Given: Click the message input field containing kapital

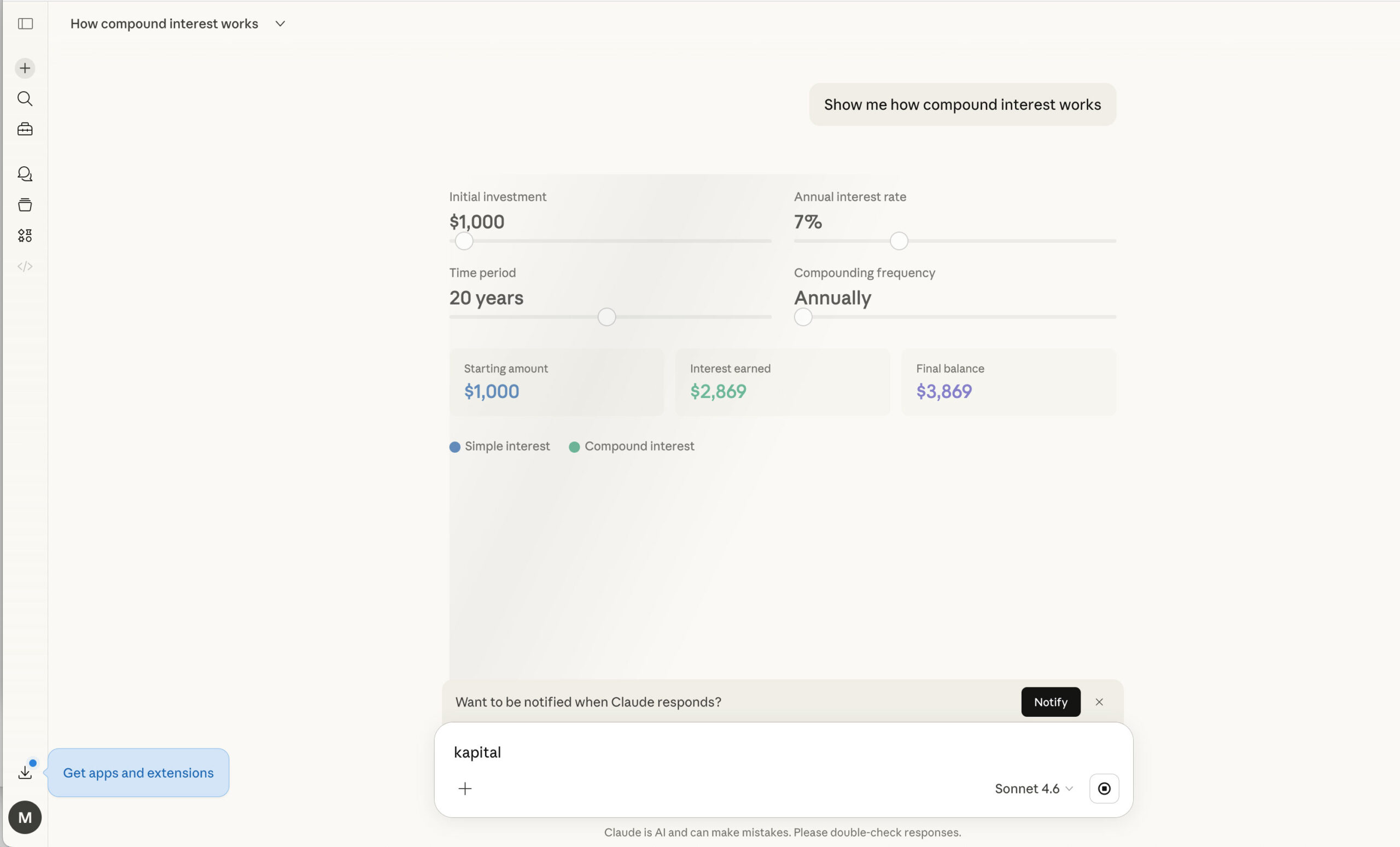Looking at the screenshot, I should tap(739, 752).
